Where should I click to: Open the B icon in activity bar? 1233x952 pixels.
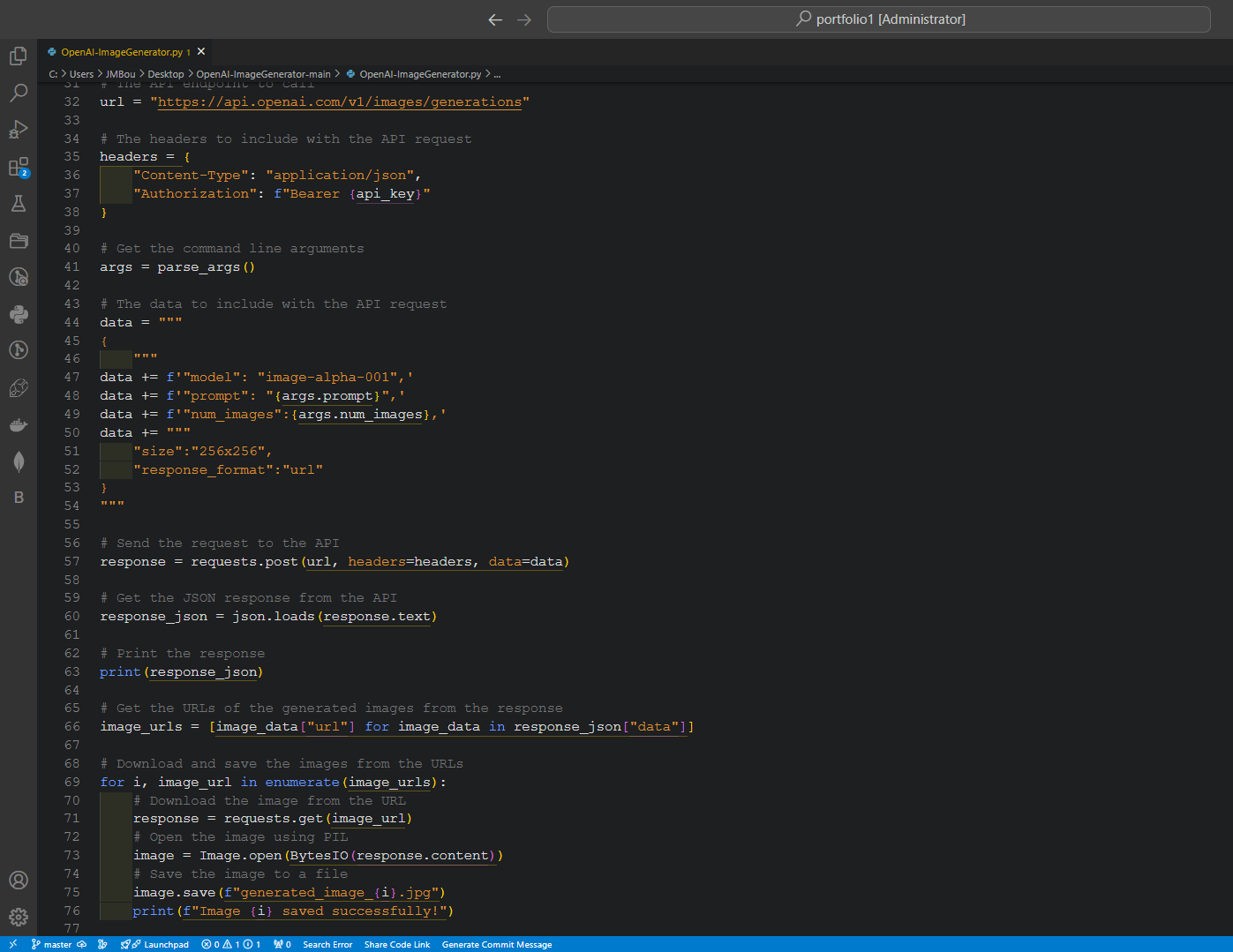click(19, 498)
